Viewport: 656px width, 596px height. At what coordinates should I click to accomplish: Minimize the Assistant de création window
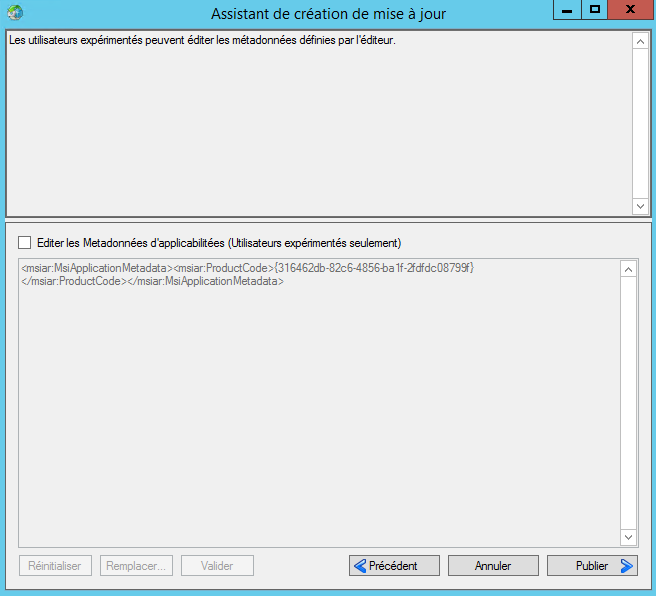click(x=567, y=10)
